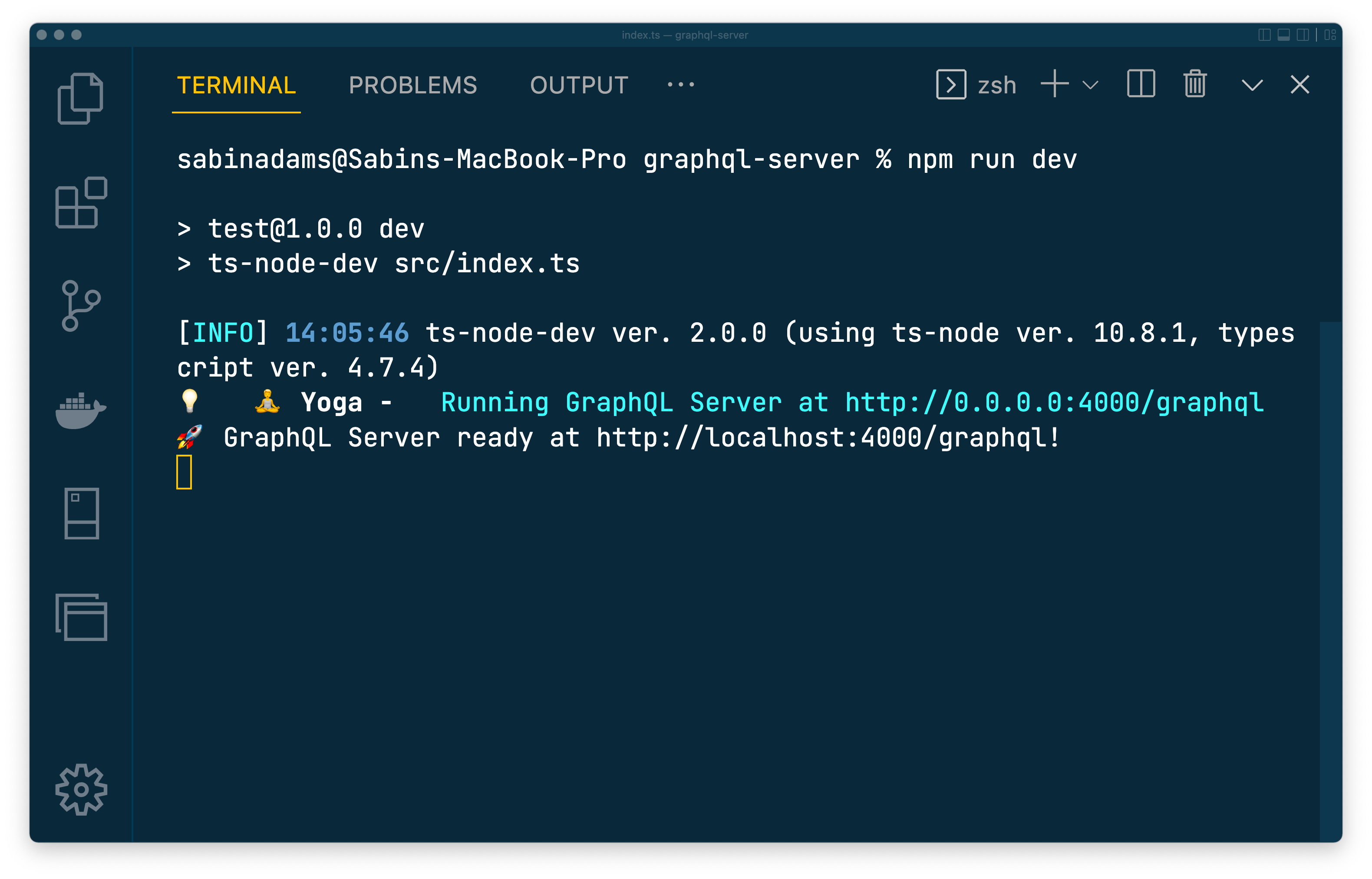This screenshot has width=1372, height=879.
Task: Open the Source Control branch icon
Action: tap(80, 305)
